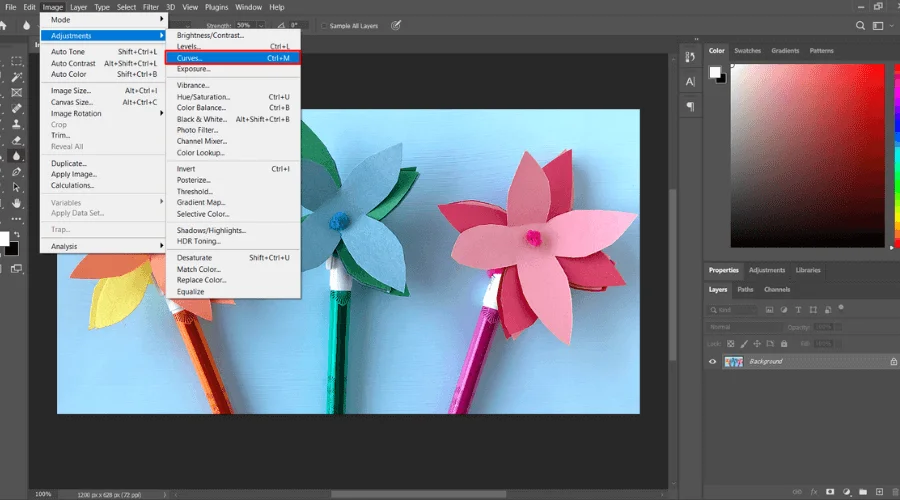
Task: Click the Create new group folder icon
Action: 863,492
